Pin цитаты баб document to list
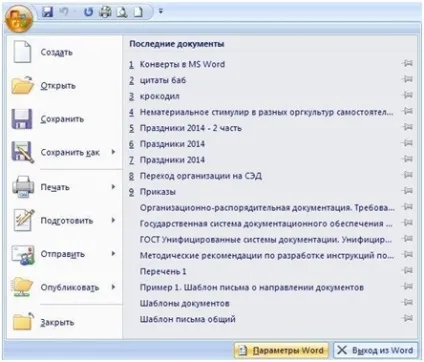This screenshot has height=362, width=424. coord(407,79)
